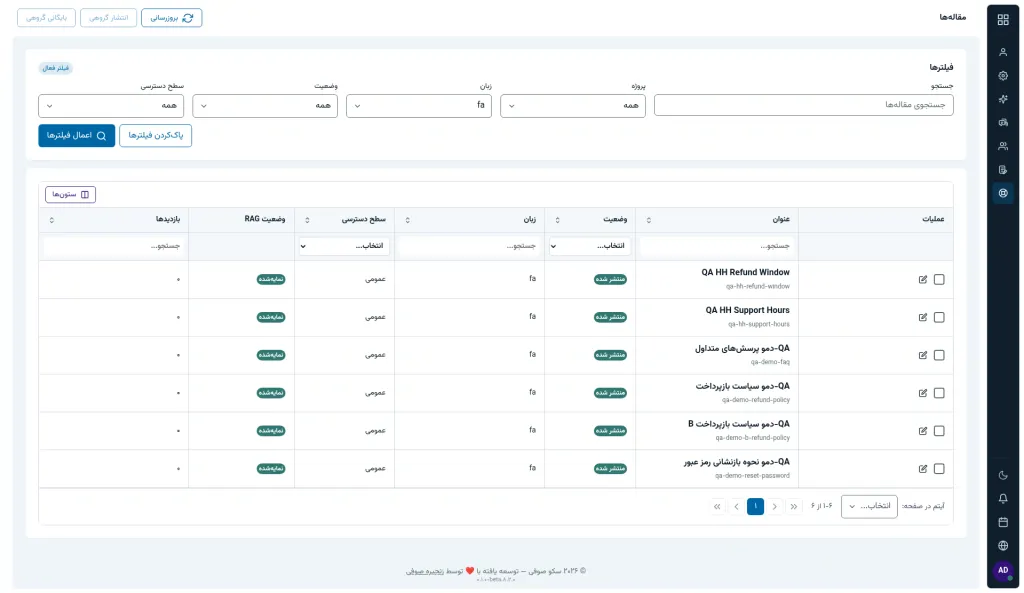Open the ستون‌ها columns button
Image resolution: width=1024 pixels, height=593 pixels.
[x=71, y=195]
